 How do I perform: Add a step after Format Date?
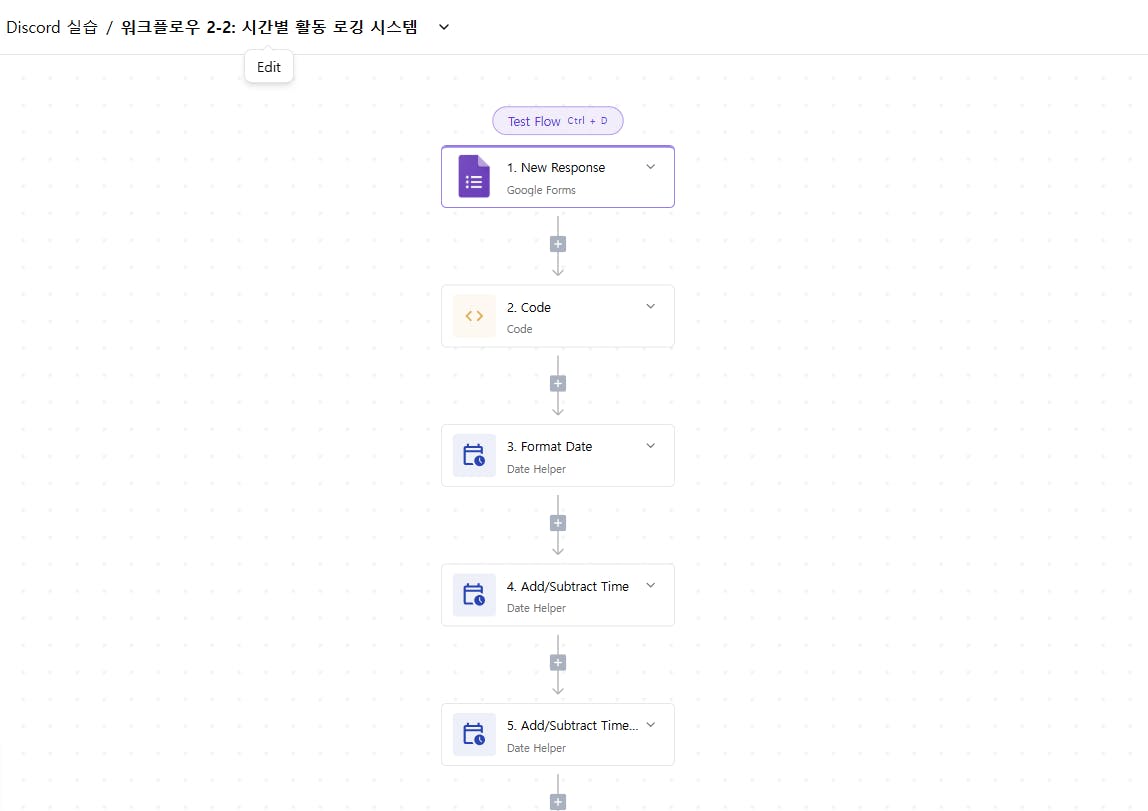(557, 522)
